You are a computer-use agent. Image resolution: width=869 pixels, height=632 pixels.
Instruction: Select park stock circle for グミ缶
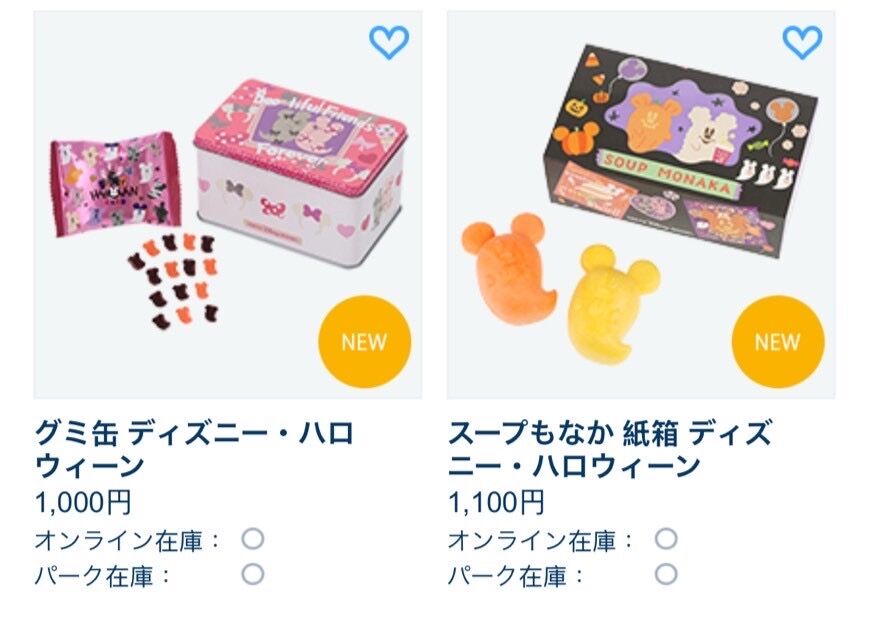253,574
